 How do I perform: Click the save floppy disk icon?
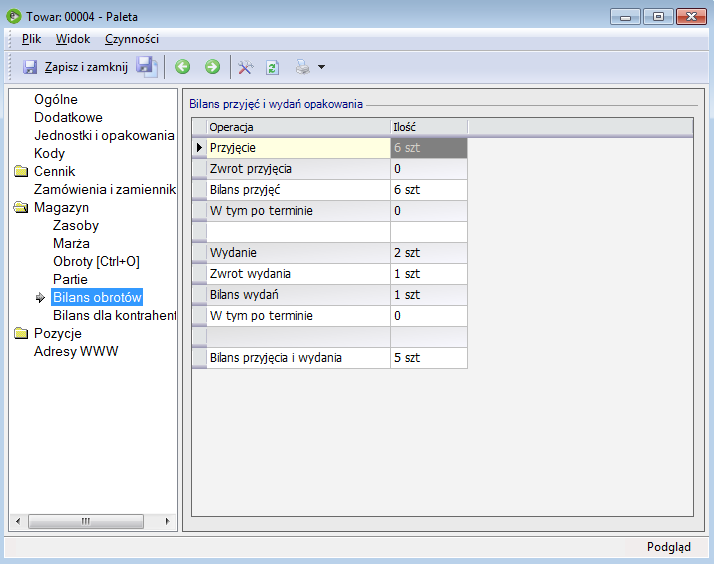pos(30,67)
